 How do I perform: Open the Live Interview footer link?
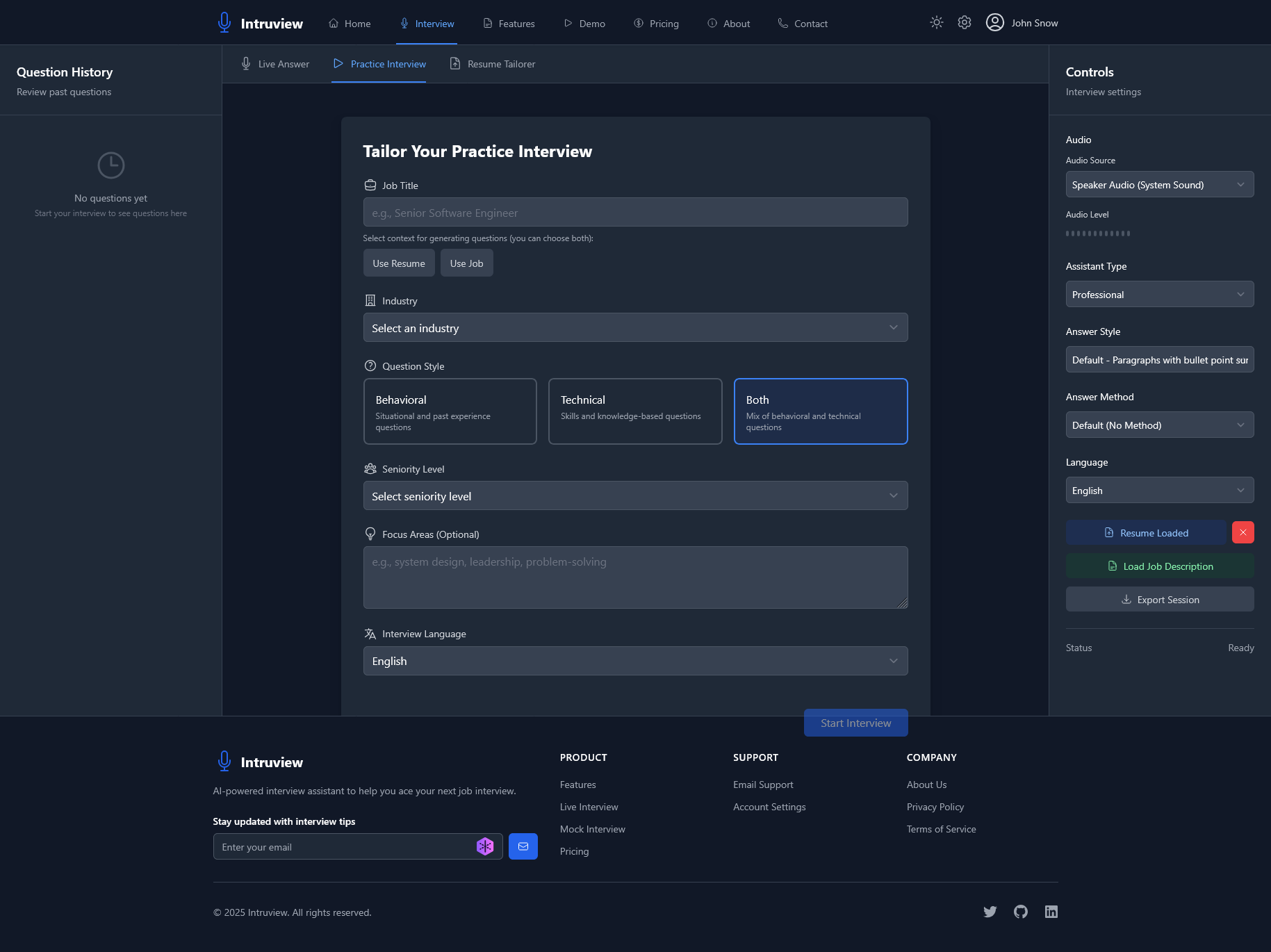589,807
